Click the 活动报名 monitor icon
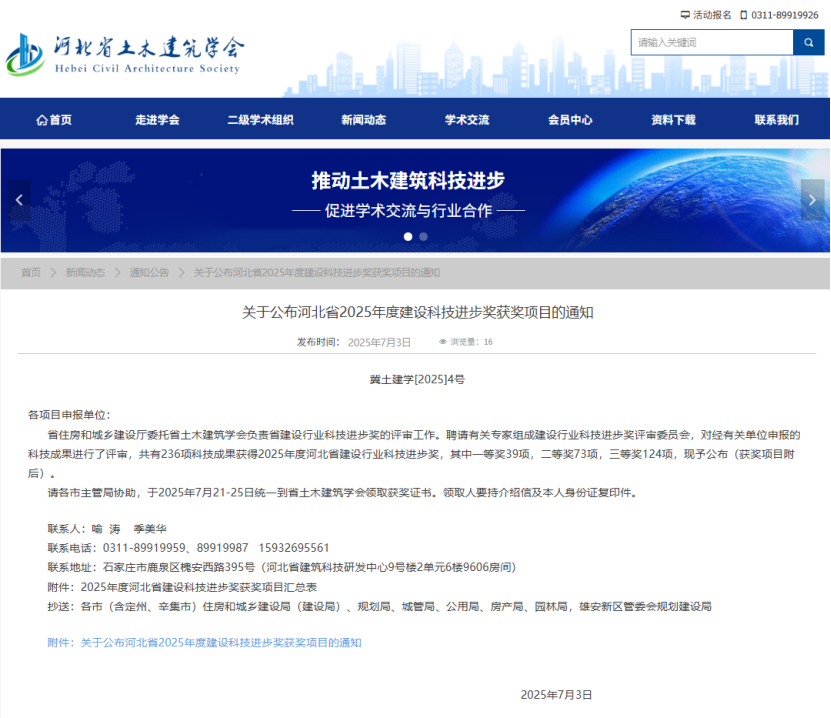Image resolution: width=831 pixels, height=718 pixels. pos(685,15)
